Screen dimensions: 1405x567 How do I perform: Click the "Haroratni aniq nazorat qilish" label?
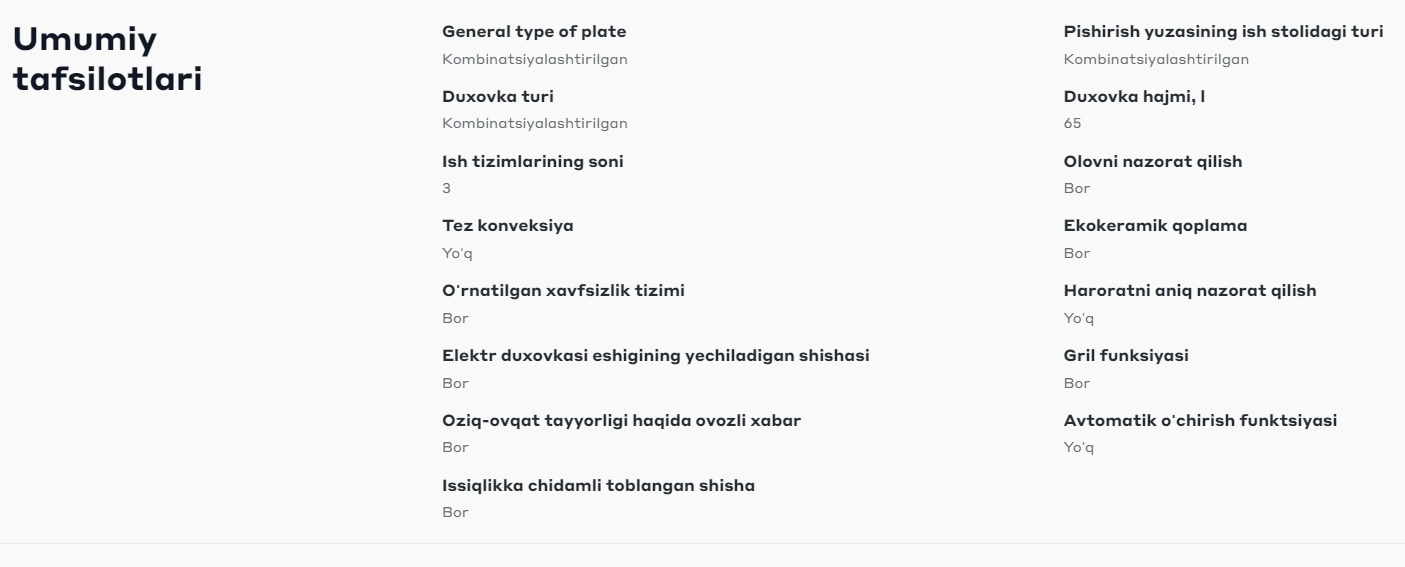point(1190,291)
